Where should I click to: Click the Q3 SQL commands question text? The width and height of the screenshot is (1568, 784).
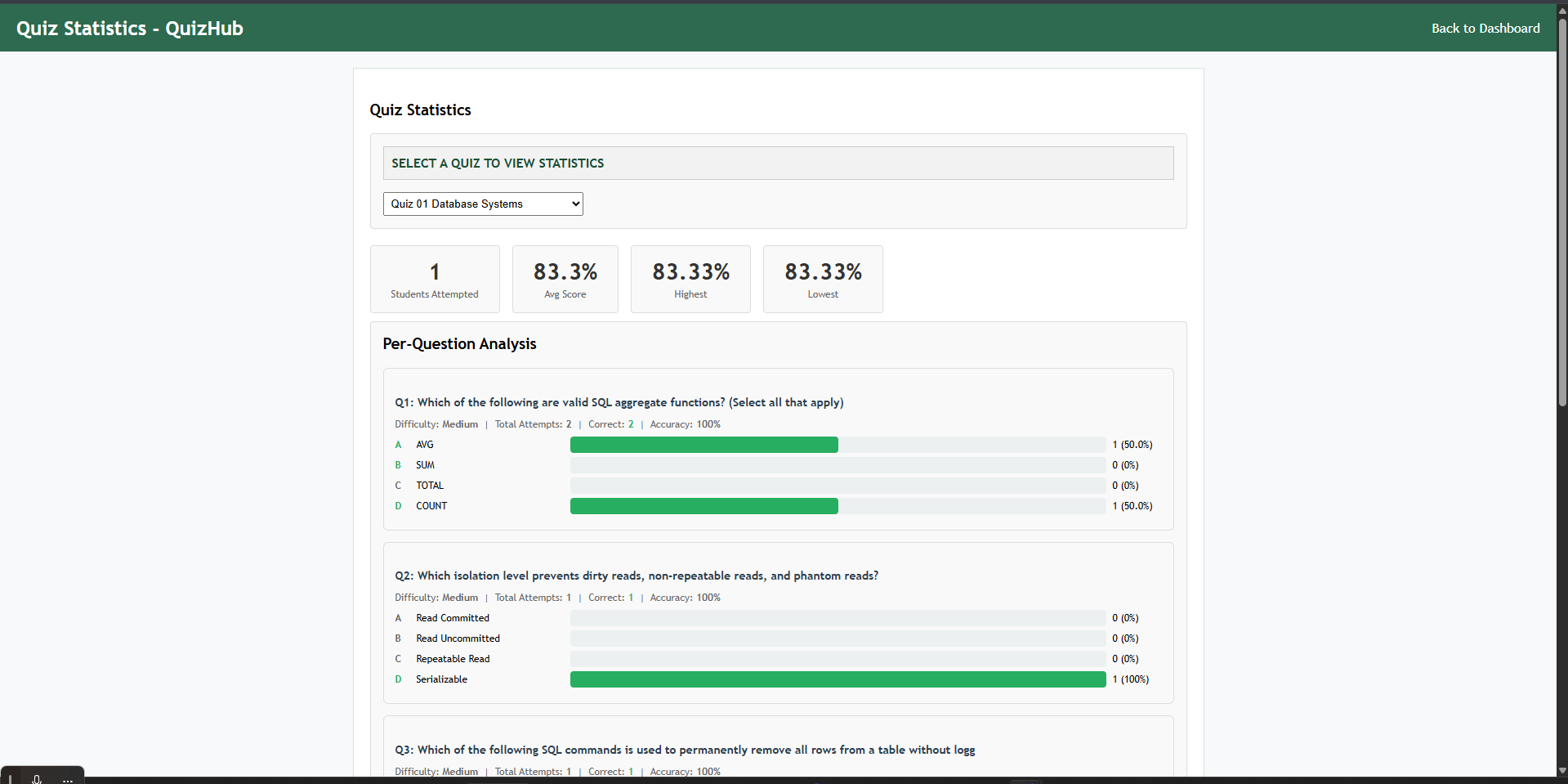tap(685, 750)
